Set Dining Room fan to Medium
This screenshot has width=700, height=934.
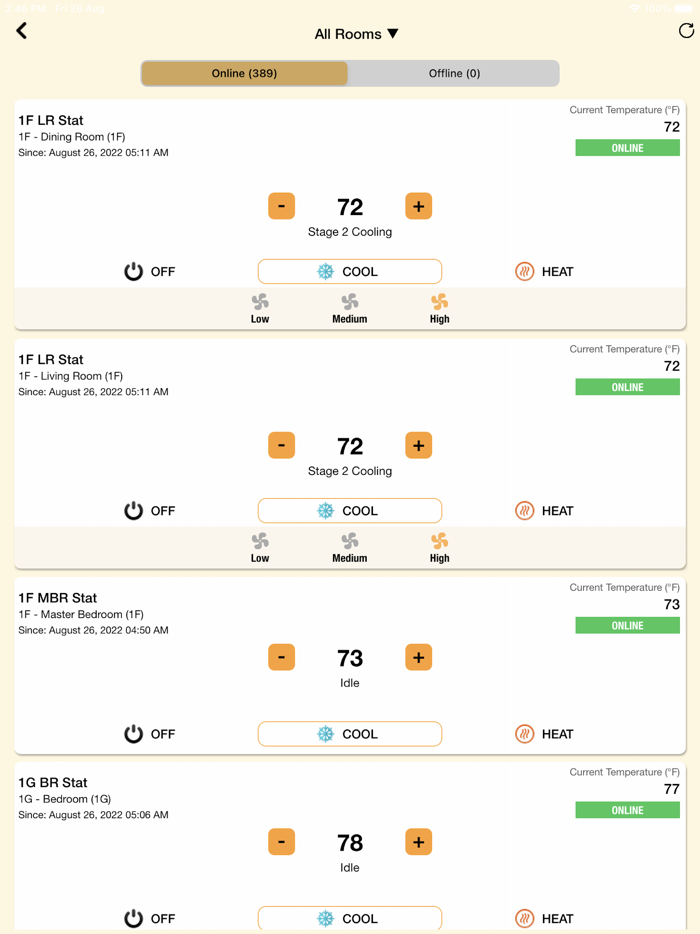click(349, 308)
